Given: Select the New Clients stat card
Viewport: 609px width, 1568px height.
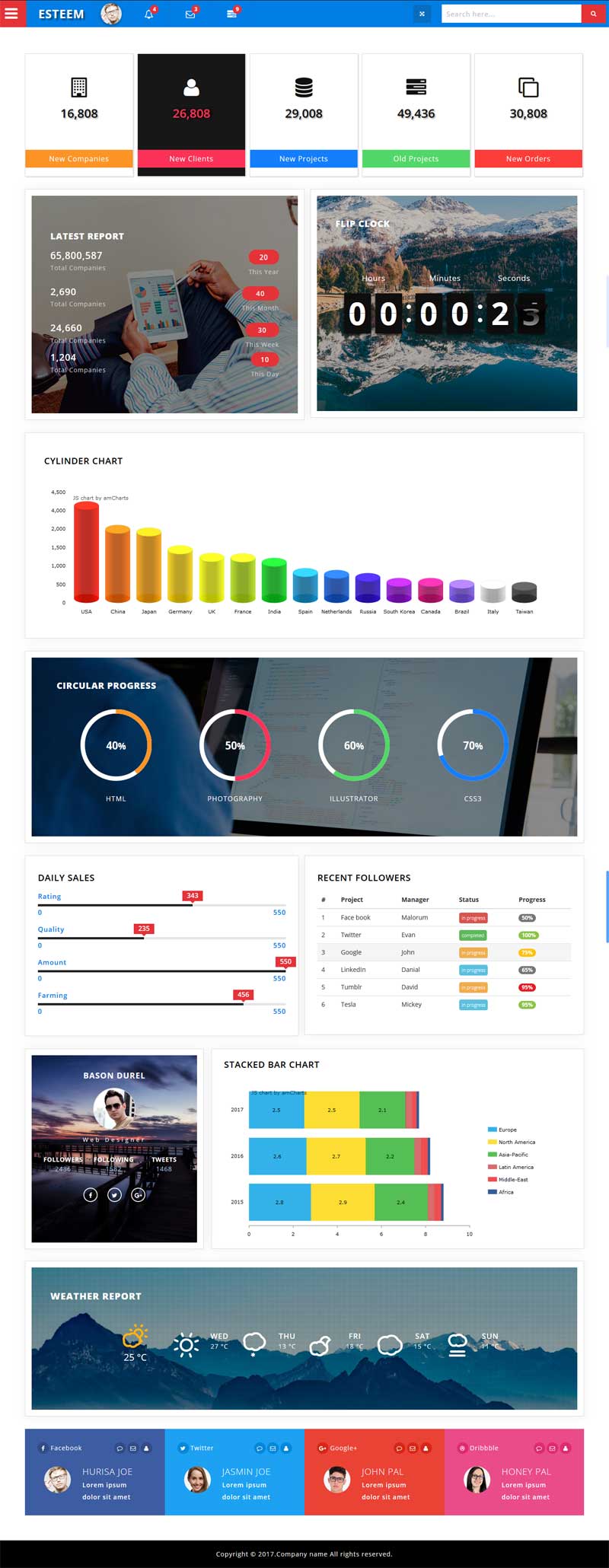Looking at the screenshot, I should (191, 114).
